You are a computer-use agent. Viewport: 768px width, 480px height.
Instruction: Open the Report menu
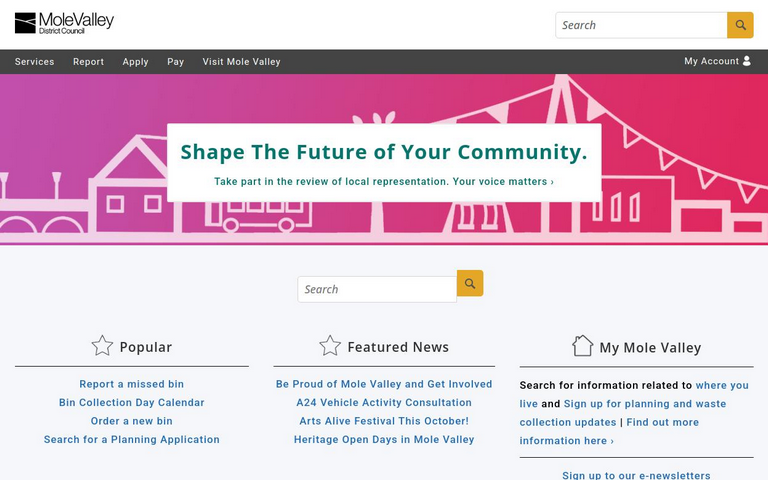click(x=88, y=62)
